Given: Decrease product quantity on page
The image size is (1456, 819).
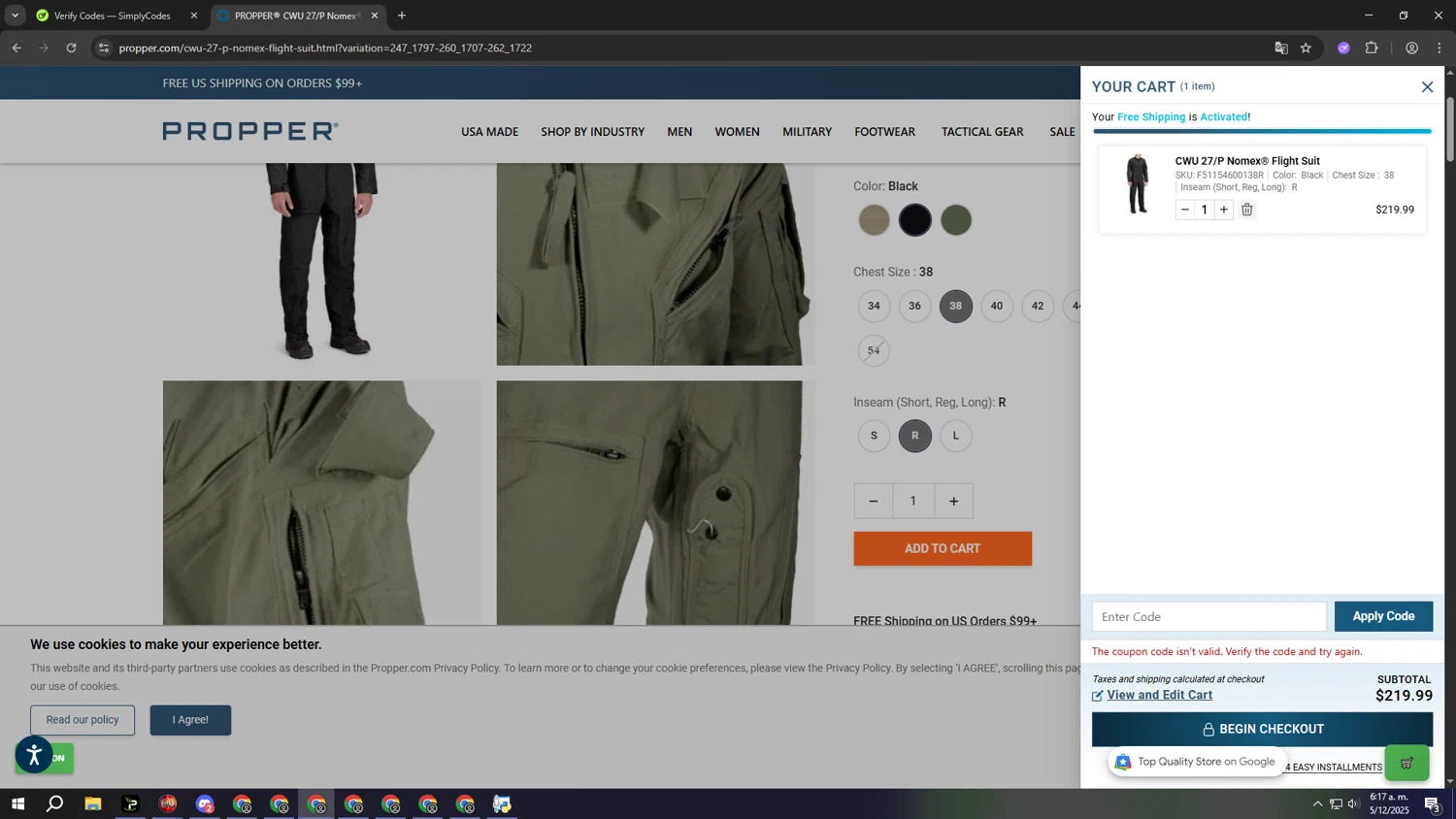Looking at the screenshot, I should (x=874, y=501).
